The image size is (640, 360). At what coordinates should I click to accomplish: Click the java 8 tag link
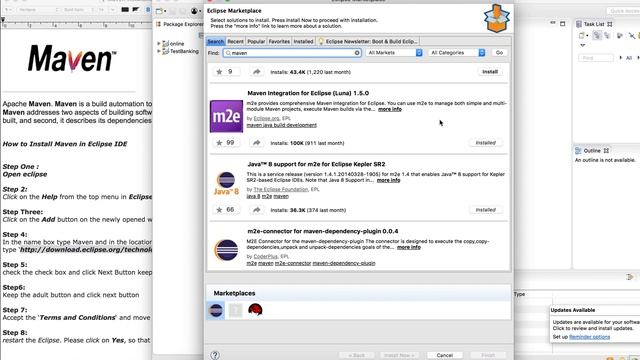click(253, 196)
